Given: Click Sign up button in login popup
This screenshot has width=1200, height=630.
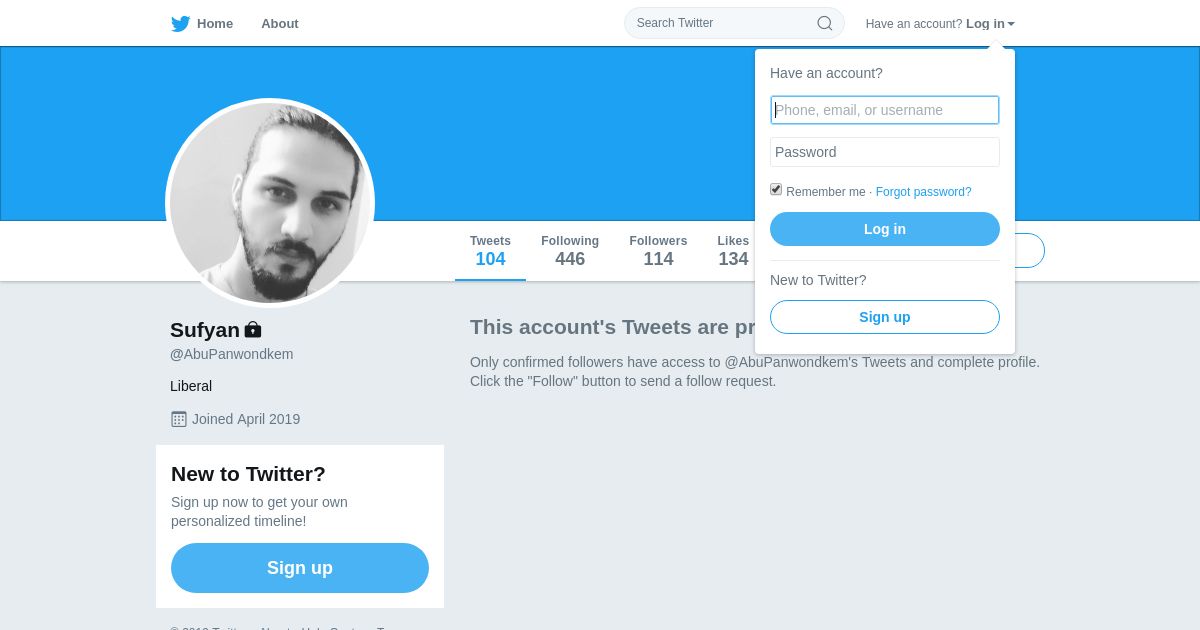Looking at the screenshot, I should click(884, 317).
